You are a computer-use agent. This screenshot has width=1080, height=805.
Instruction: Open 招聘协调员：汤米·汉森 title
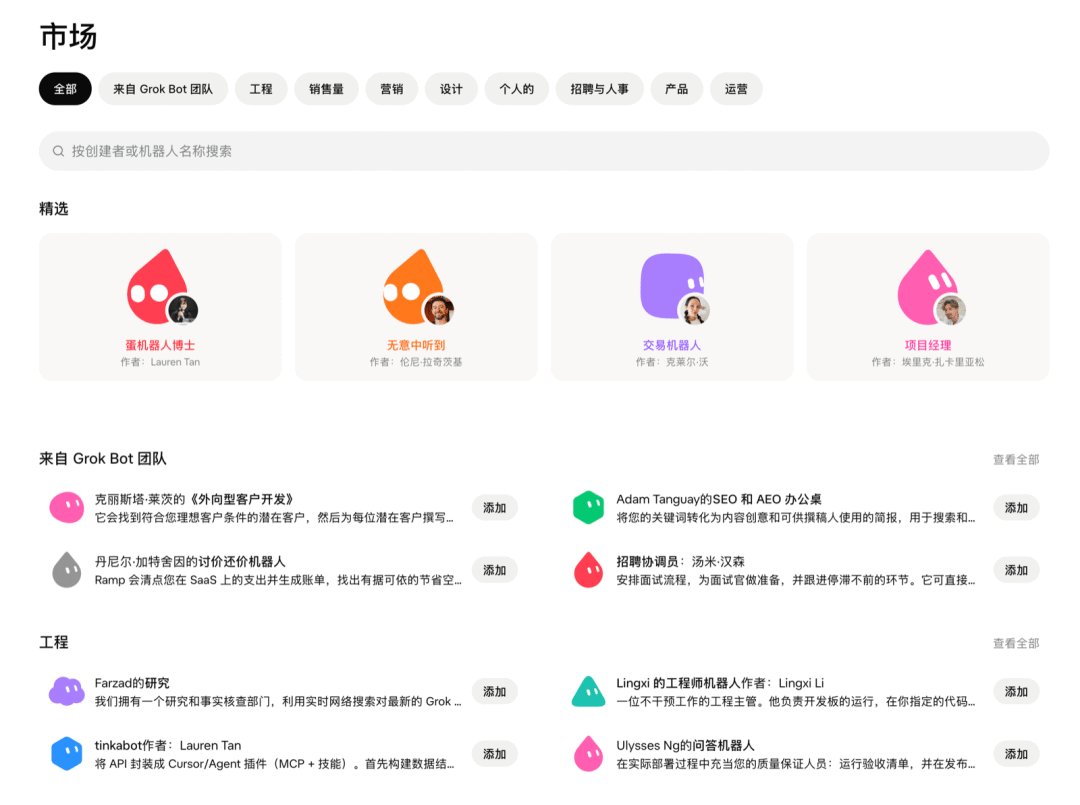(680, 562)
